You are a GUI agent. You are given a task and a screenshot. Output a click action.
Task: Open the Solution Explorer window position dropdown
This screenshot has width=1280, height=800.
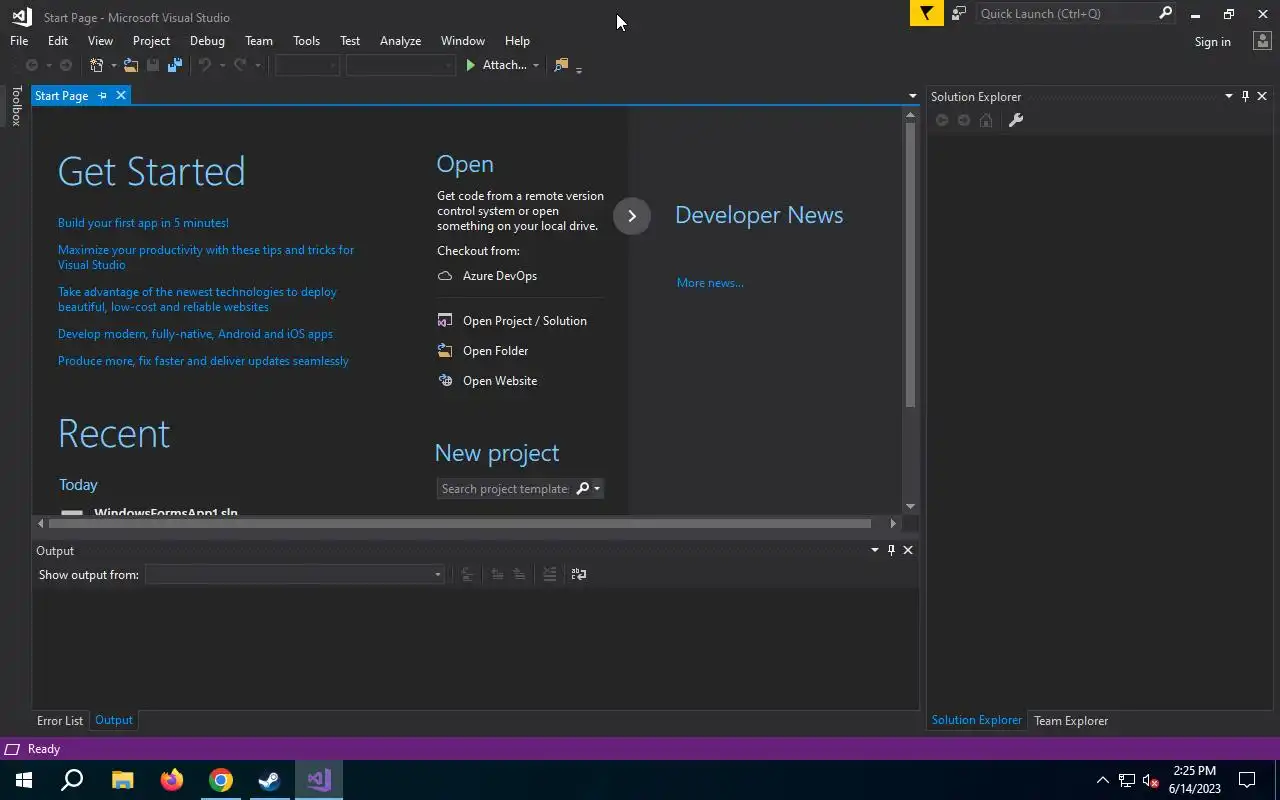point(1229,96)
